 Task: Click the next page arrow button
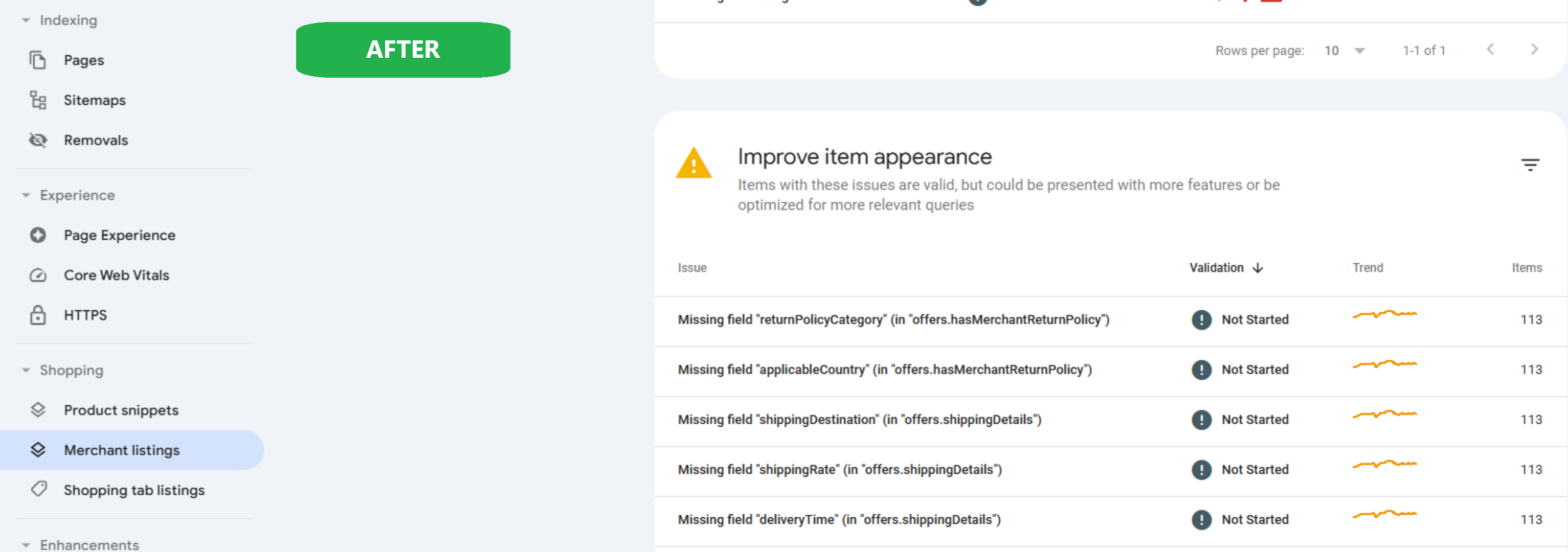tap(1535, 49)
